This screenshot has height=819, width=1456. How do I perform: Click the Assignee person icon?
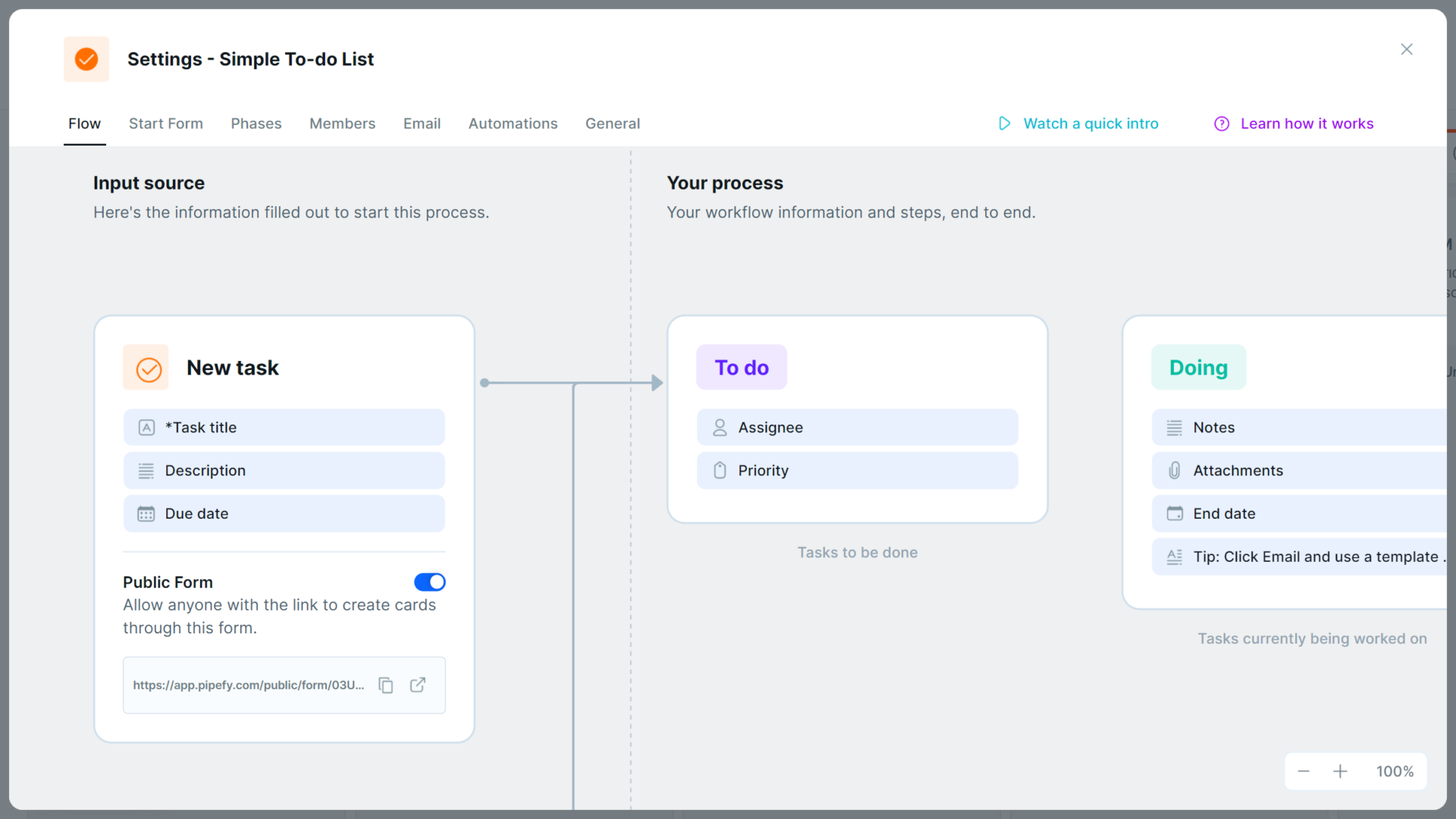(720, 427)
